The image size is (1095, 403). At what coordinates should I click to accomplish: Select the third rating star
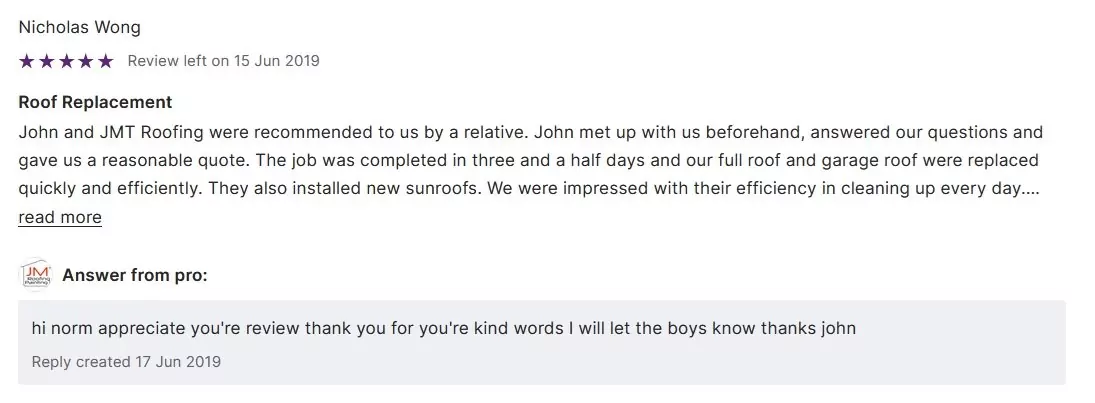66,61
